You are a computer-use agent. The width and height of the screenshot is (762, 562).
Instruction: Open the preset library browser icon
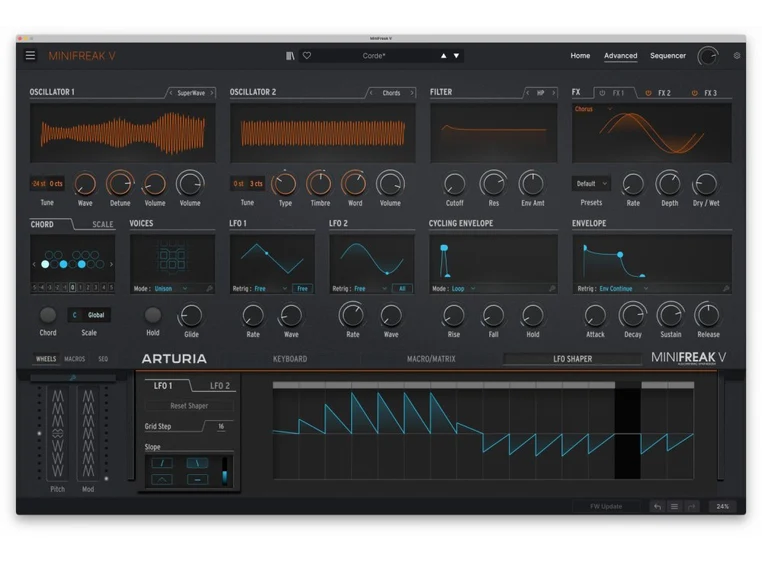point(290,56)
